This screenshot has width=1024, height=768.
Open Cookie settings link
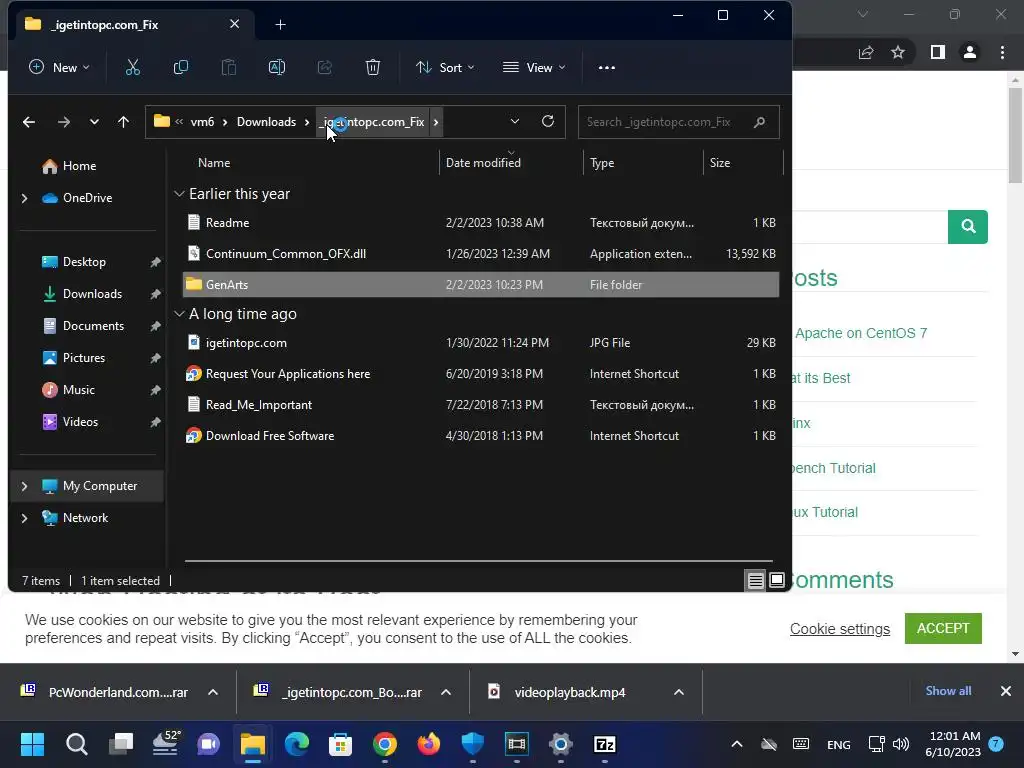click(x=840, y=629)
